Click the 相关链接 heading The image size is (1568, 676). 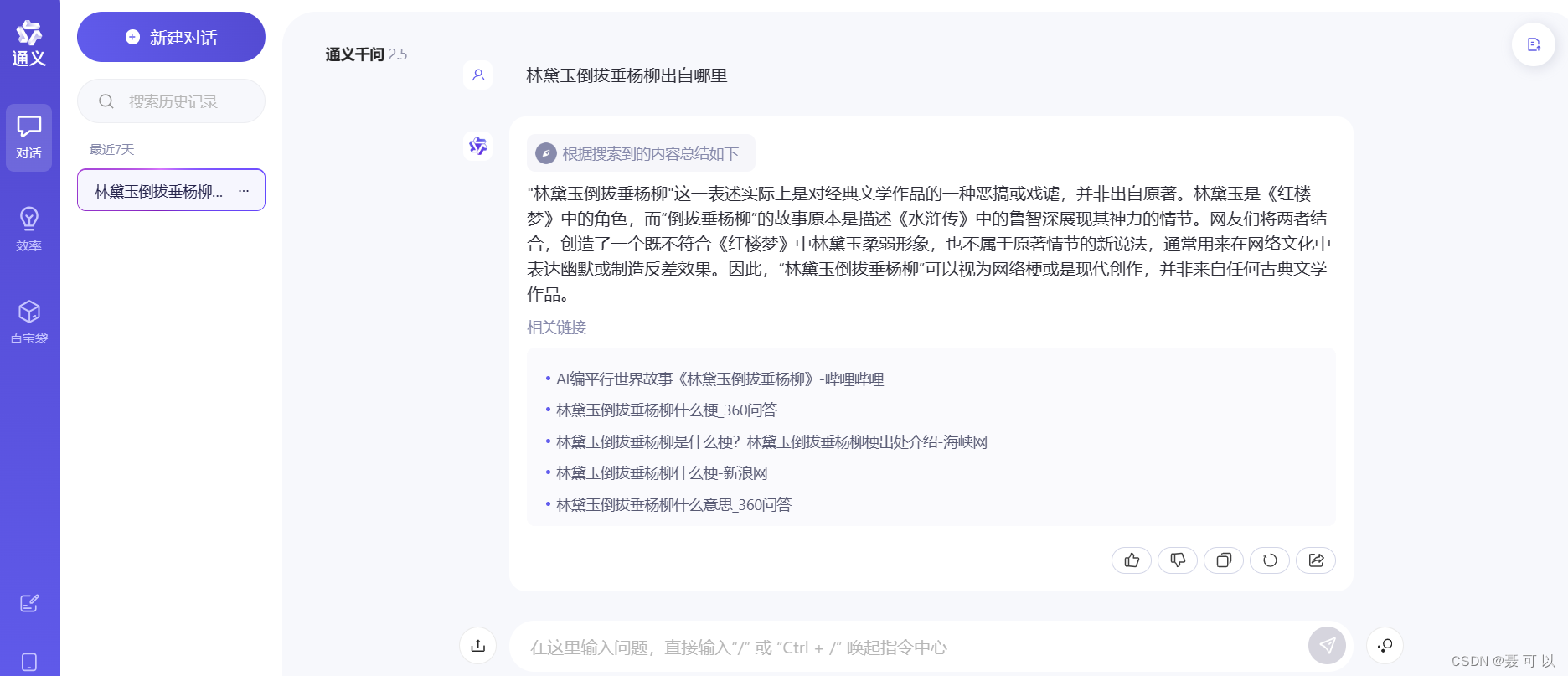click(x=556, y=328)
